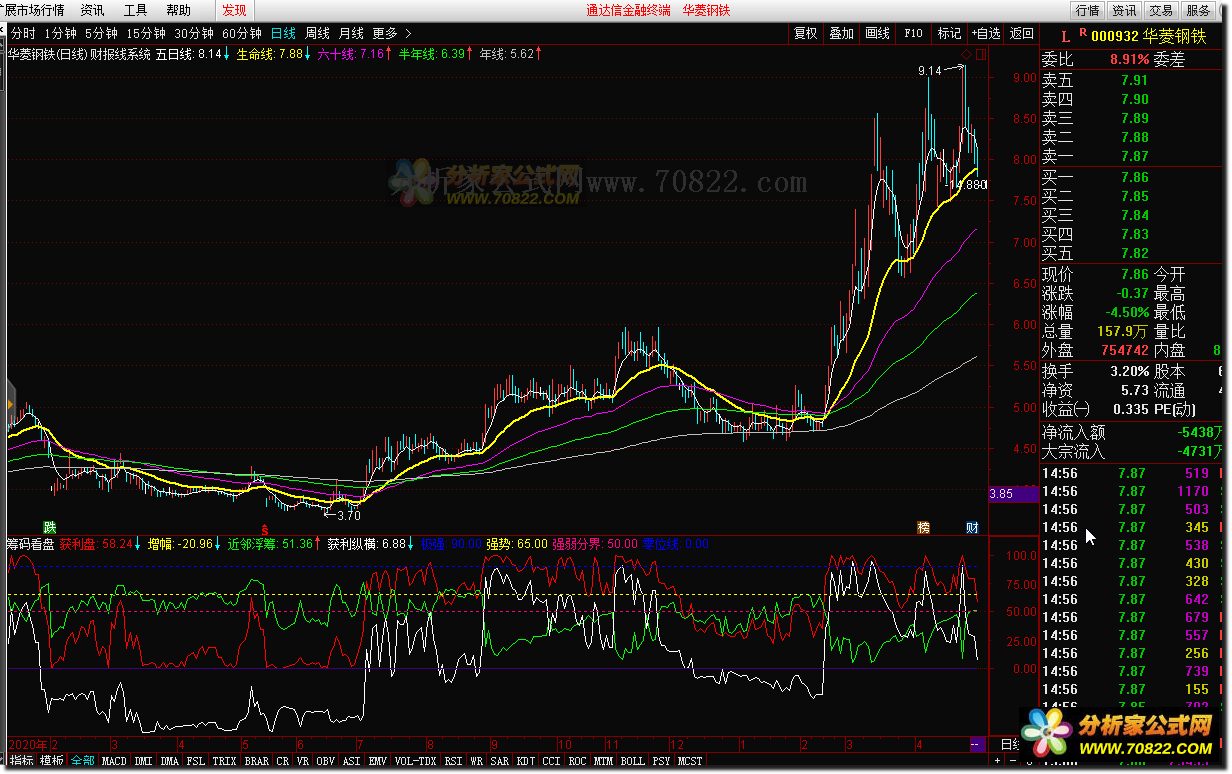The height and width of the screenshot is (774, 1232).
Task: Select the 模板 bottom tab
Action: (x=52, y=761)
